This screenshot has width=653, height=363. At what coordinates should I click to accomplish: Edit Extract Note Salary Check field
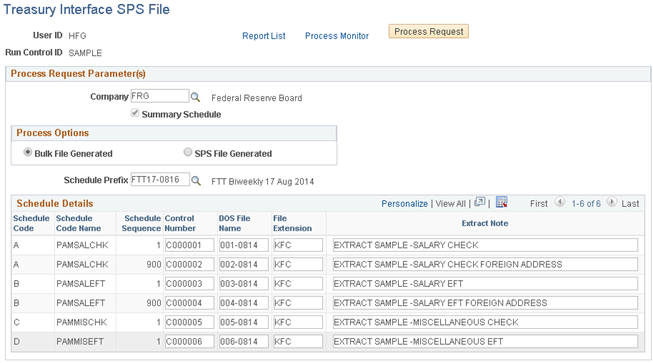pyautogui.click(x=485, y=245)
